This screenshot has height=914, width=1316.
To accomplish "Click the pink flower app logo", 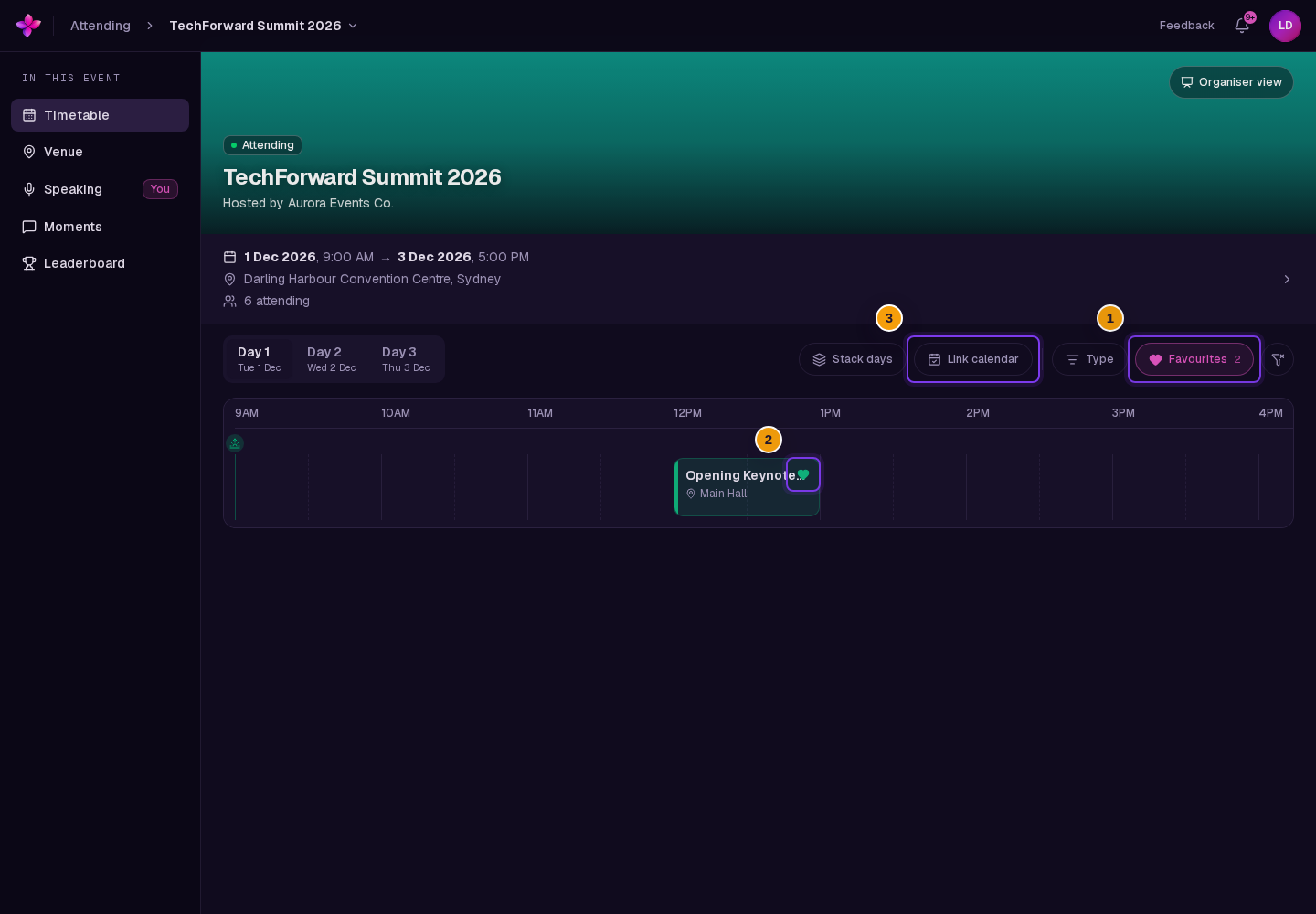I will (28, 26).
